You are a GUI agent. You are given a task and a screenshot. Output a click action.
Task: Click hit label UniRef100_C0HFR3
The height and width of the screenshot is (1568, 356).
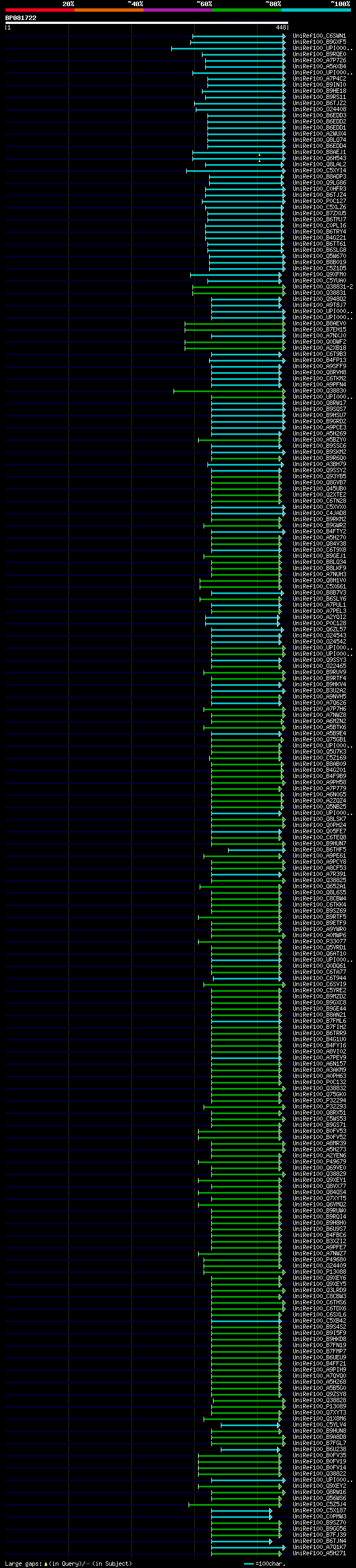tap(319, 189)
